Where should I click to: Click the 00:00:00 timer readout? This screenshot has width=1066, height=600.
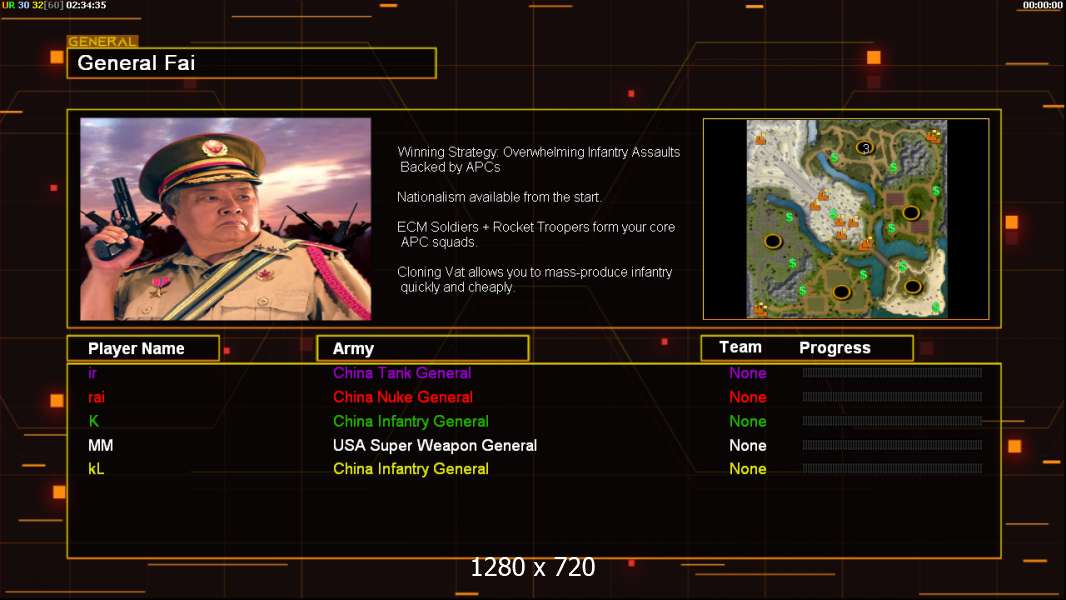pos(1042,5)
